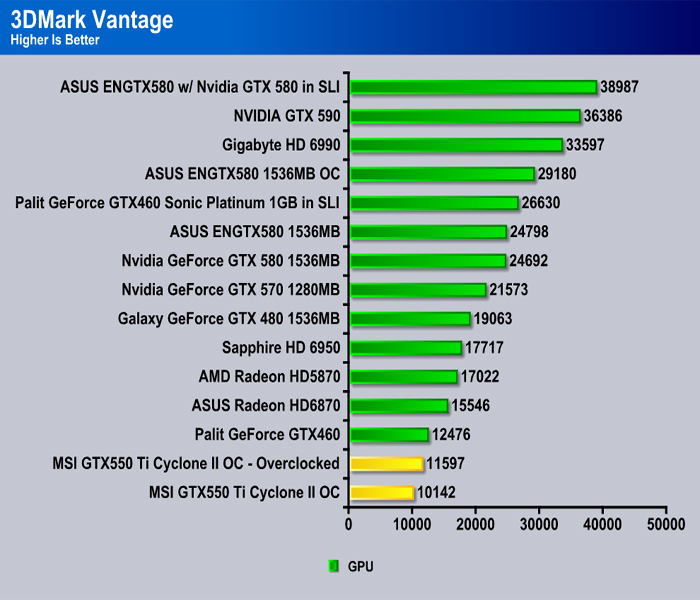Click the Higher Is Better subtitle
The image size is (700, 600).
tap(55, 40)
